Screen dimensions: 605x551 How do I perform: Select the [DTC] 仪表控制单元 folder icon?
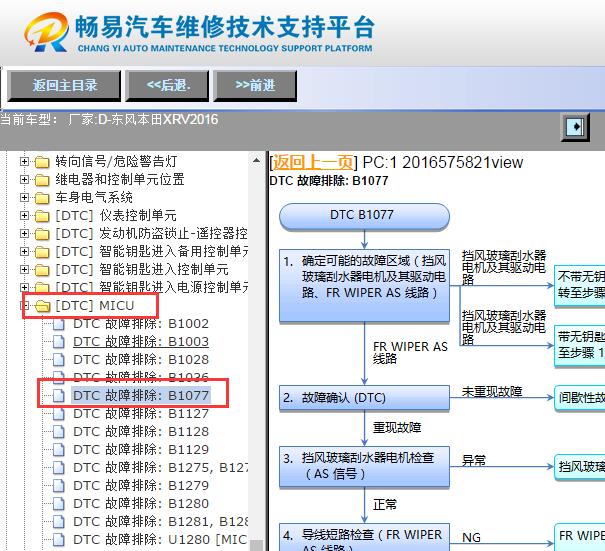[42, 216]
